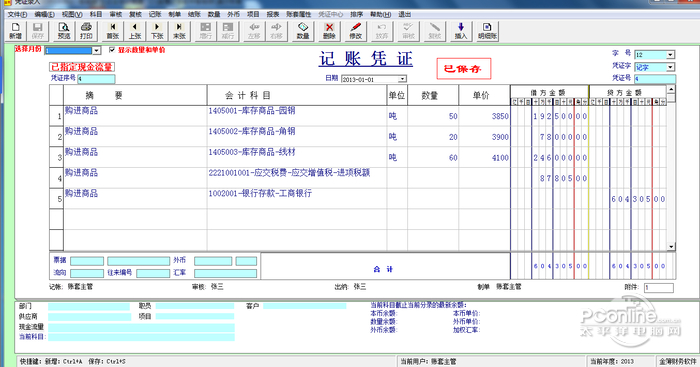Click the 摘要 cell in row 5
This screenshot has height=367, width=700.
[x=135, y=198]
